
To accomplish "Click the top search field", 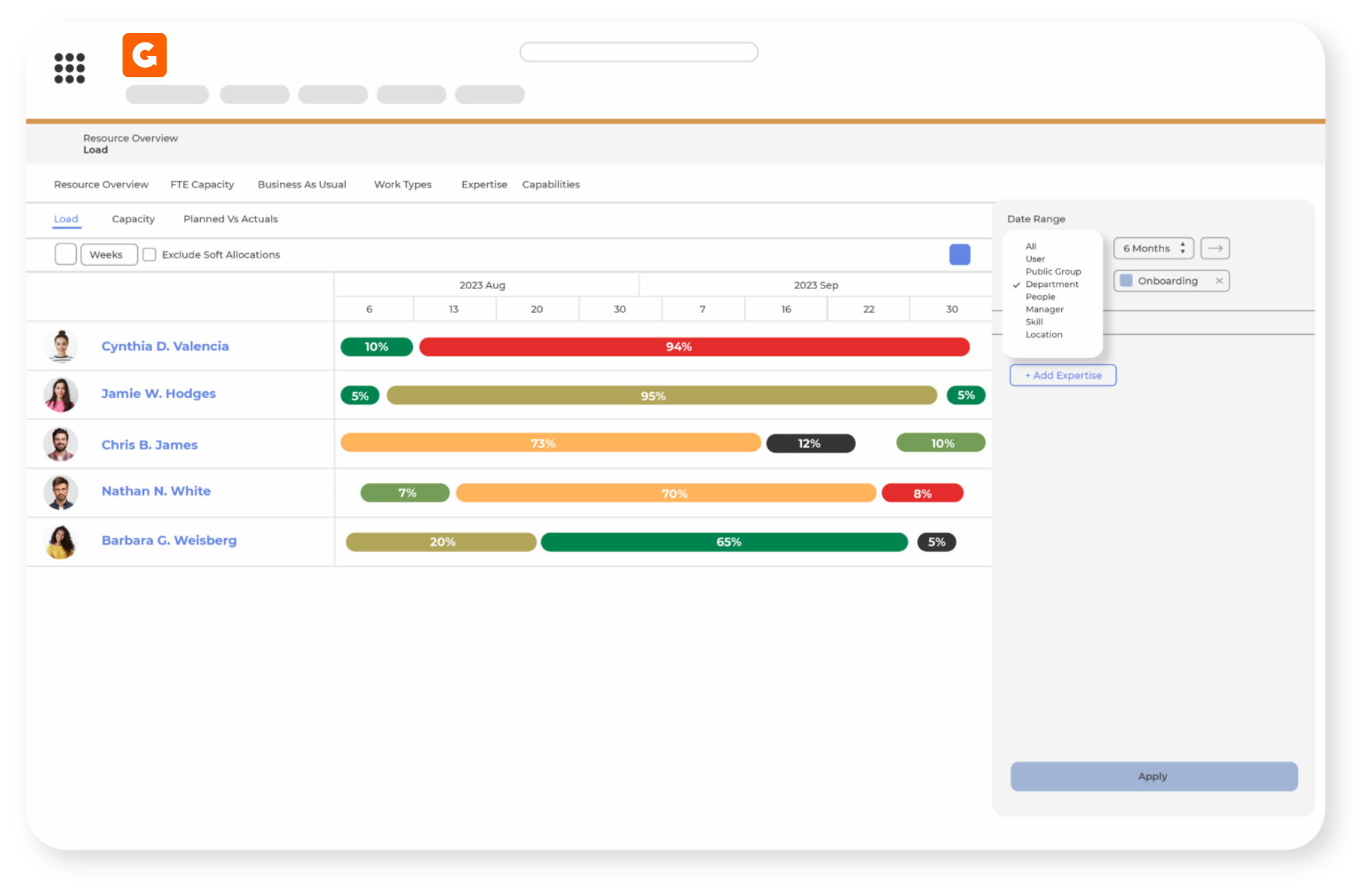I will [x=639, y=52].
